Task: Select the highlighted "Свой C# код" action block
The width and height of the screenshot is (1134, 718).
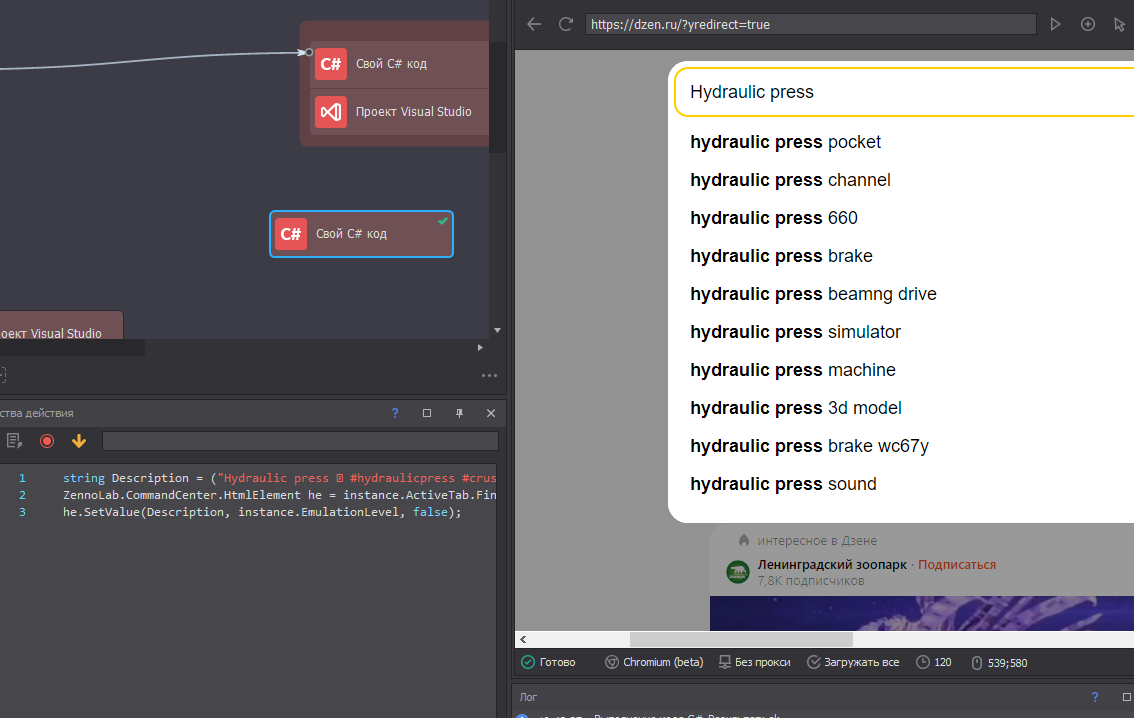Action: click(361, 234)
